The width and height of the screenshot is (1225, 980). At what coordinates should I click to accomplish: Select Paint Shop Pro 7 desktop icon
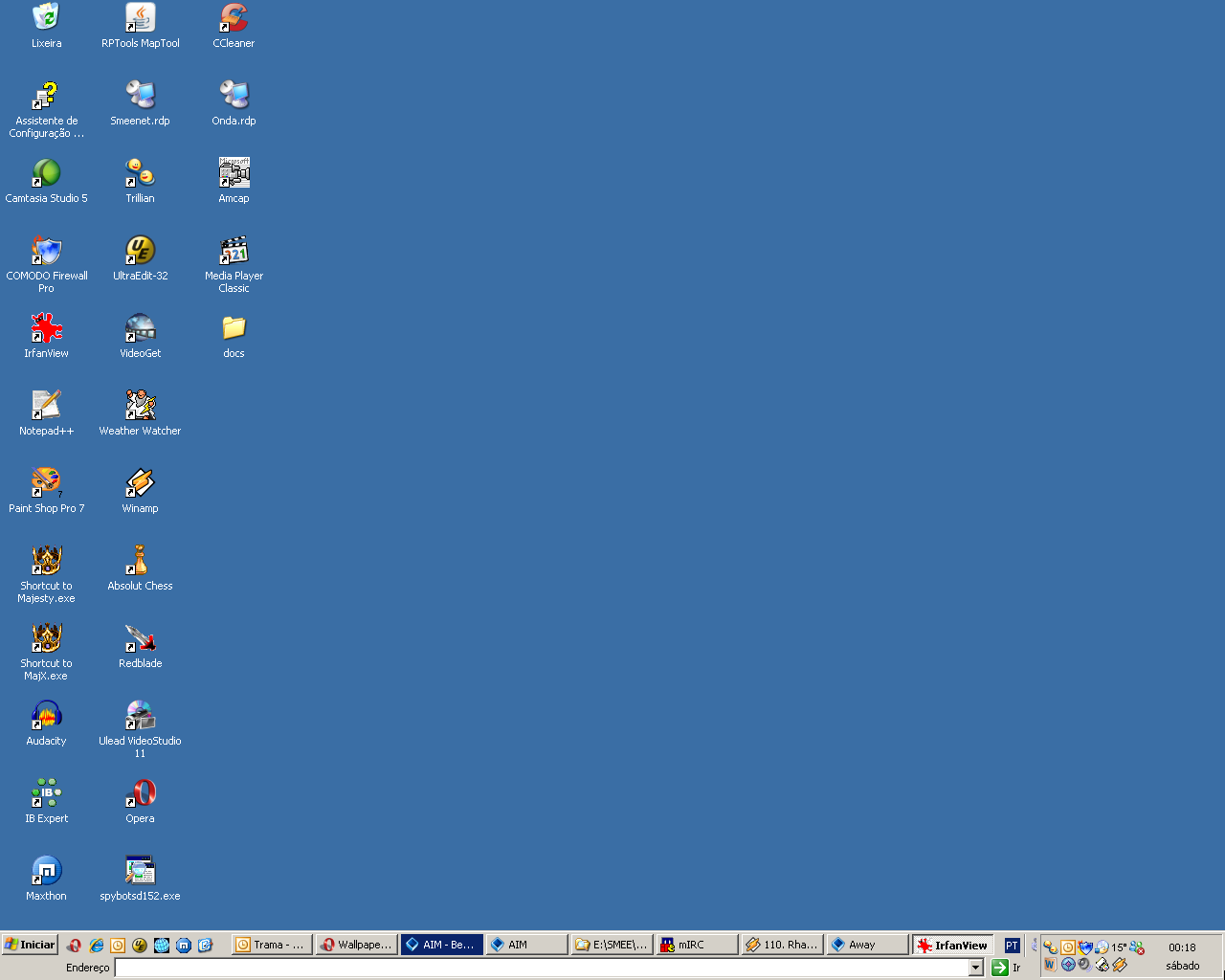click(46, 490)
